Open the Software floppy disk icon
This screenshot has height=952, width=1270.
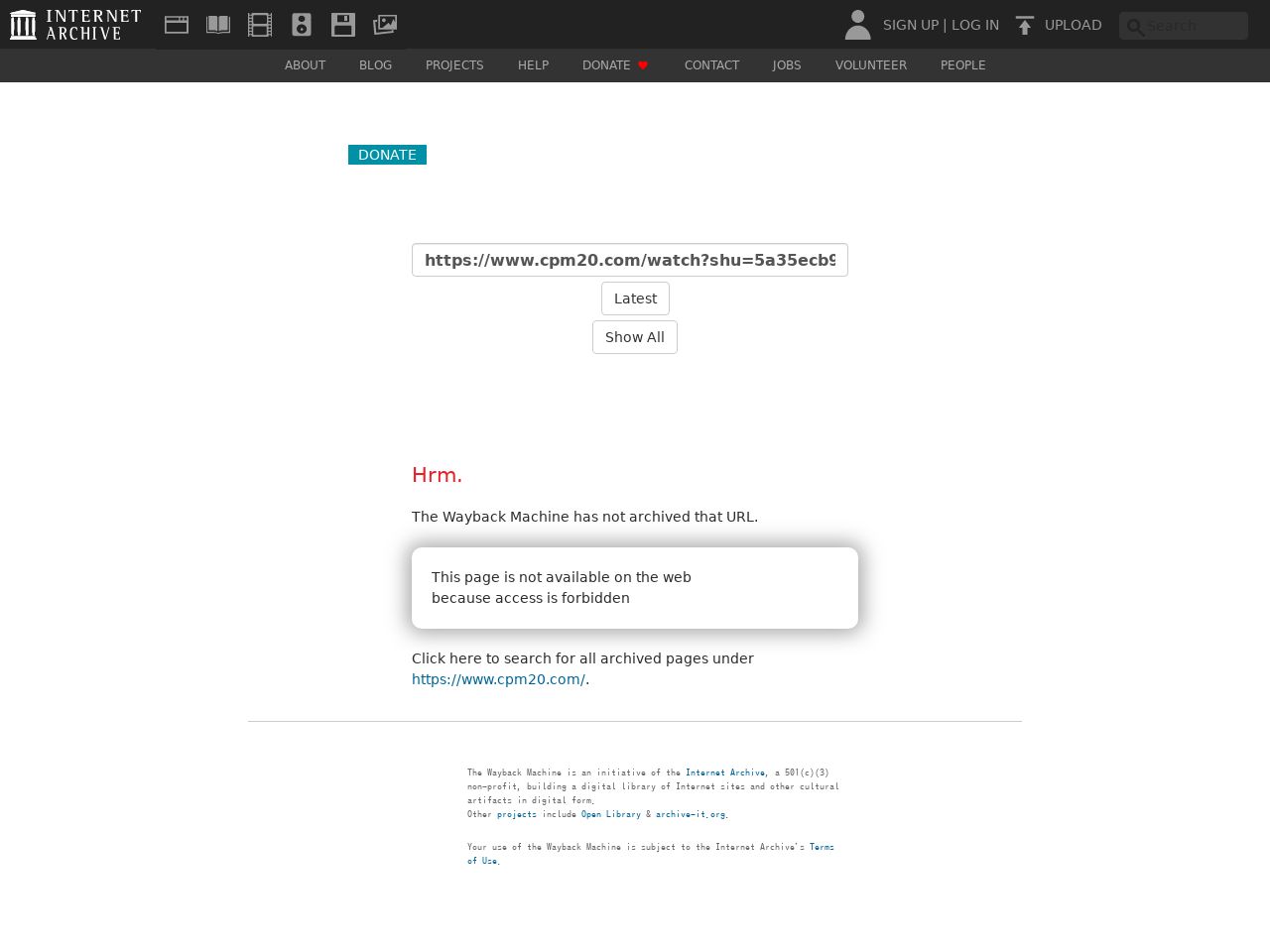click(x=343, y=25)
